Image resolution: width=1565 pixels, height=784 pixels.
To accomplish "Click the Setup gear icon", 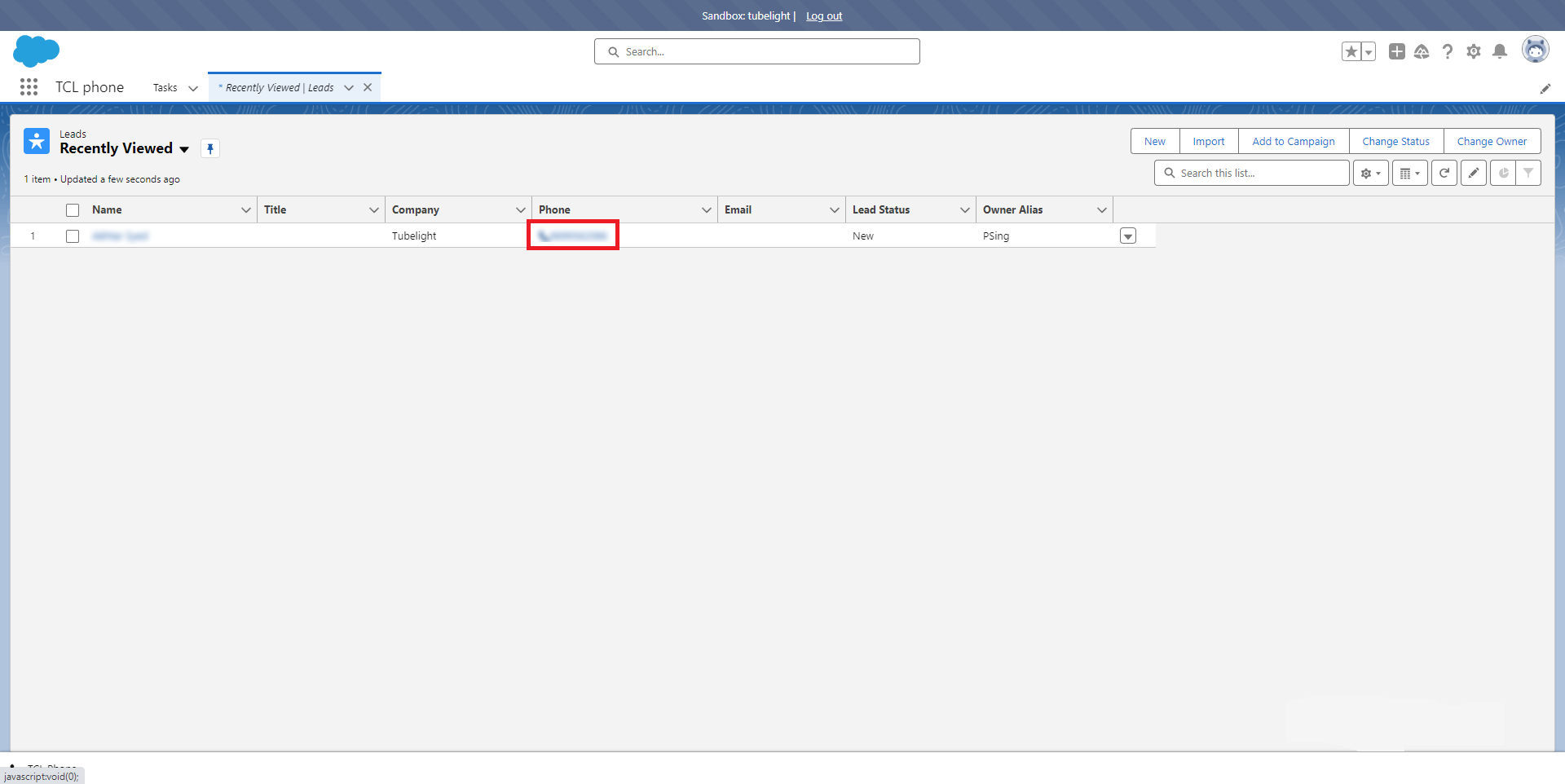I will 1473,51.
